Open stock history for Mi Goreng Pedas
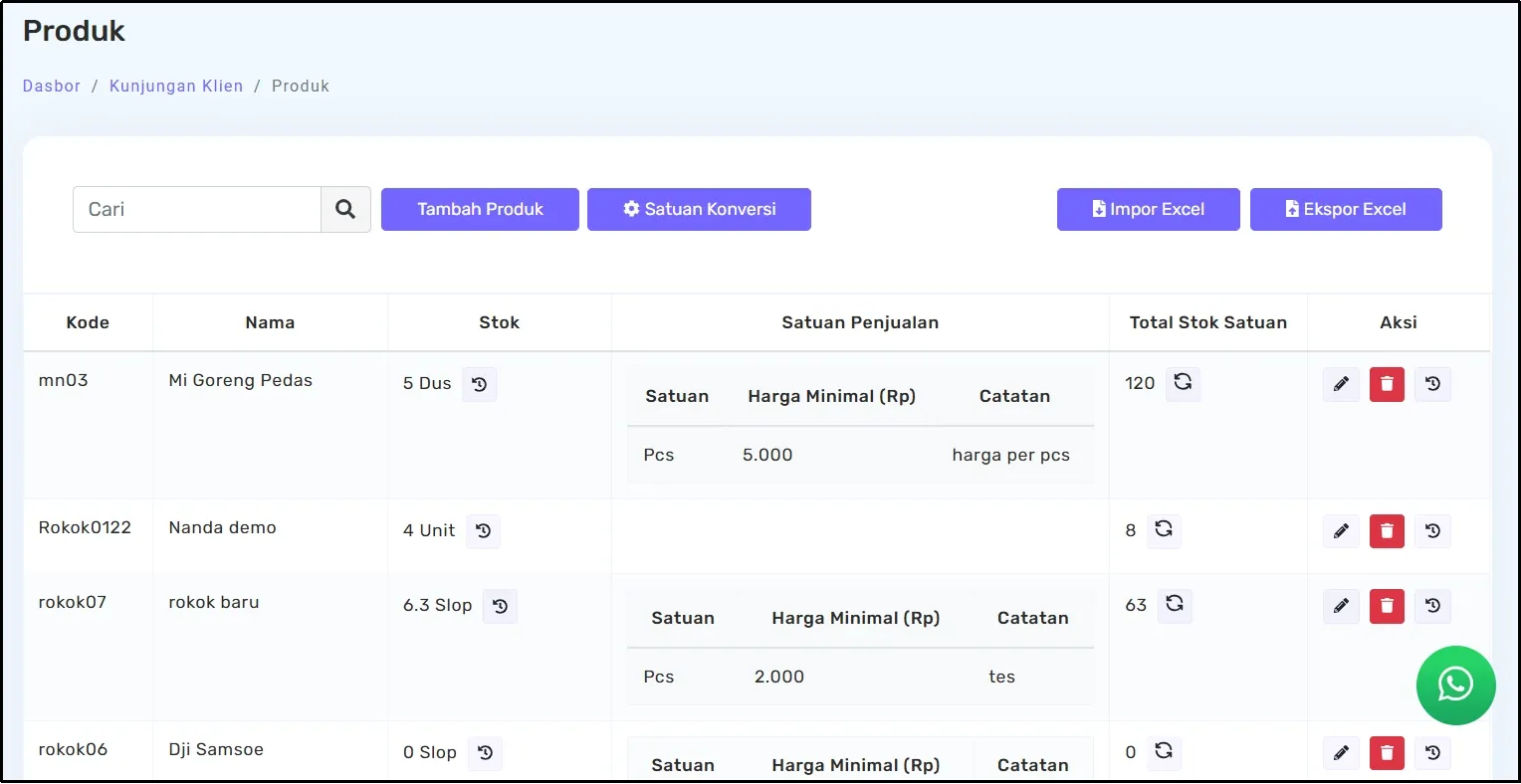 [x=480, y=384]
